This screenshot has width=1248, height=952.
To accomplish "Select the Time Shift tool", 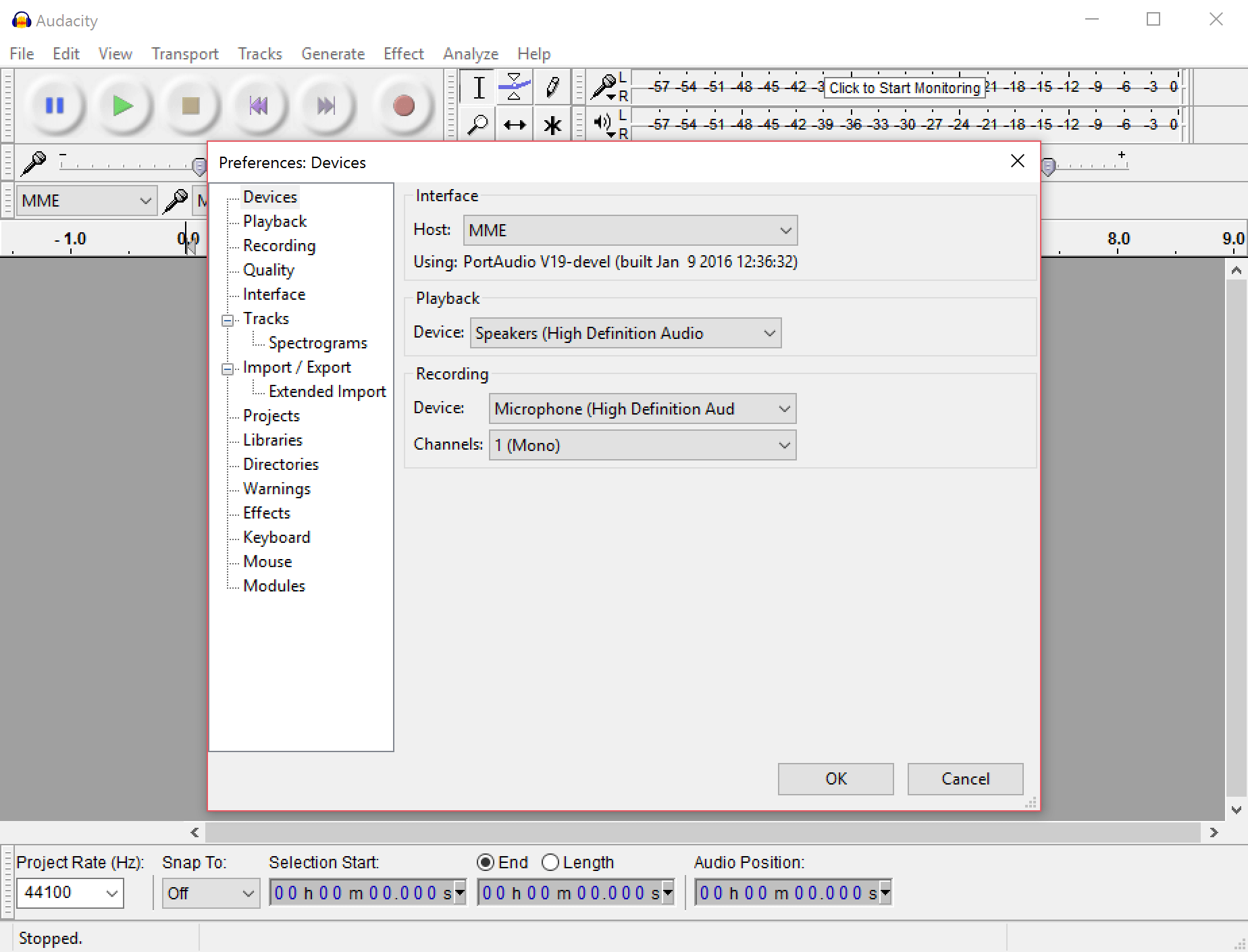I will [515, 125].
